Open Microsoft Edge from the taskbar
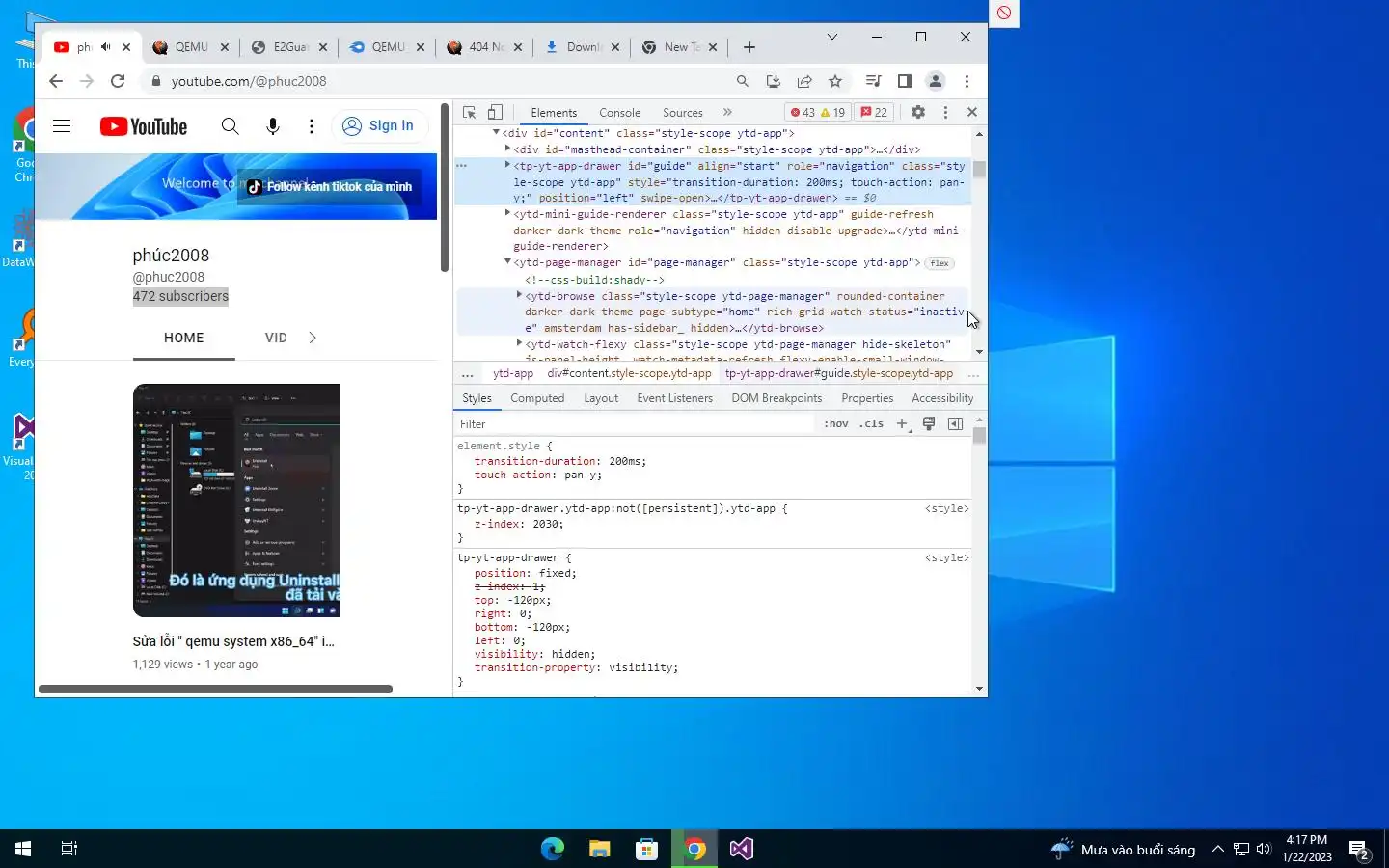Screen dimensions: 1389x868 (553, 849)
